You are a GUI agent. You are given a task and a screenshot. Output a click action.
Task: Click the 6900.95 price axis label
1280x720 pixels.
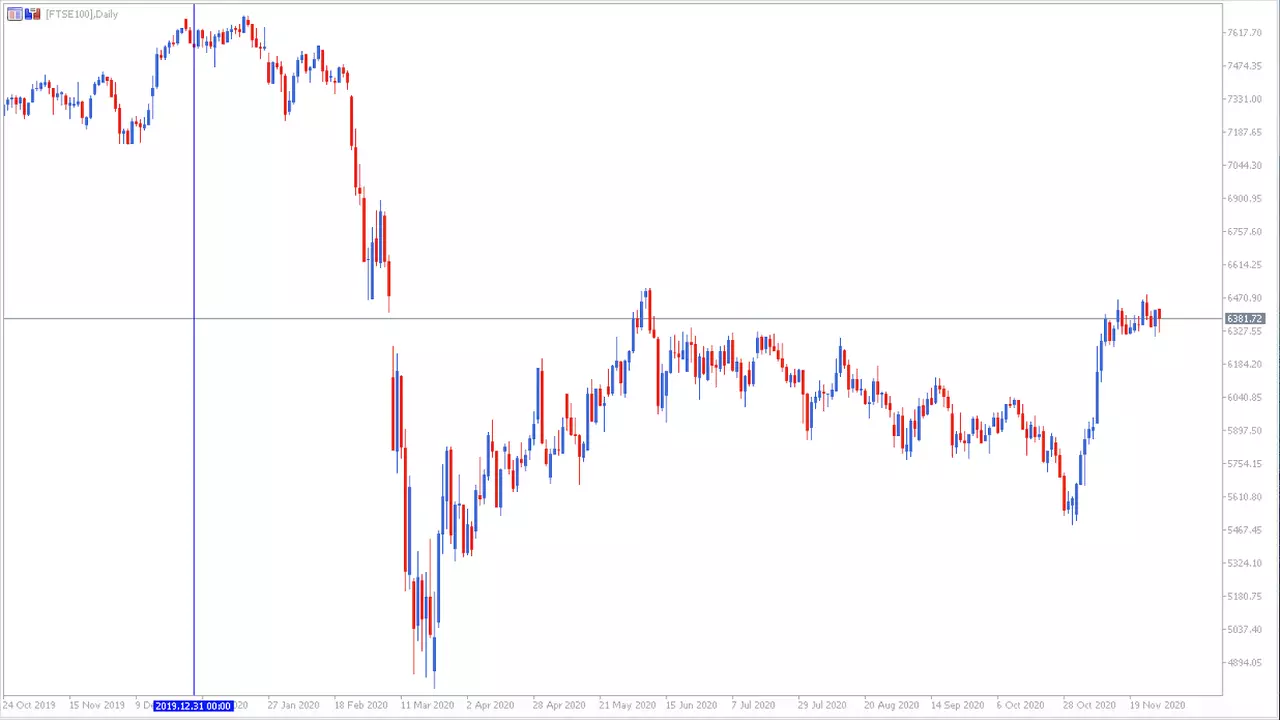[x=1244, y=198]
